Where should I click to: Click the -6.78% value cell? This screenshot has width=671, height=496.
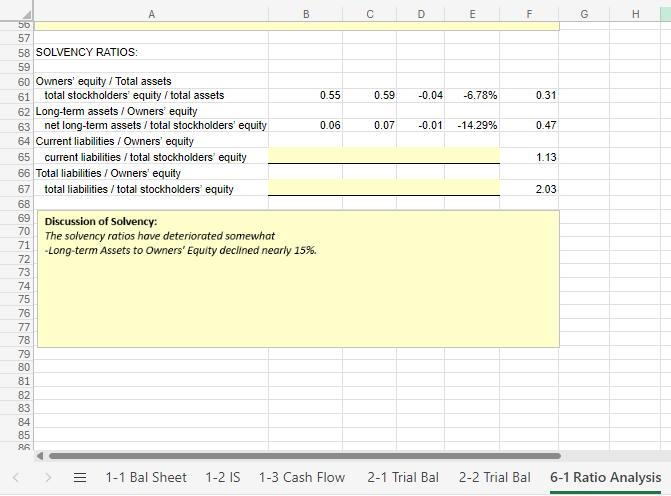472,95
